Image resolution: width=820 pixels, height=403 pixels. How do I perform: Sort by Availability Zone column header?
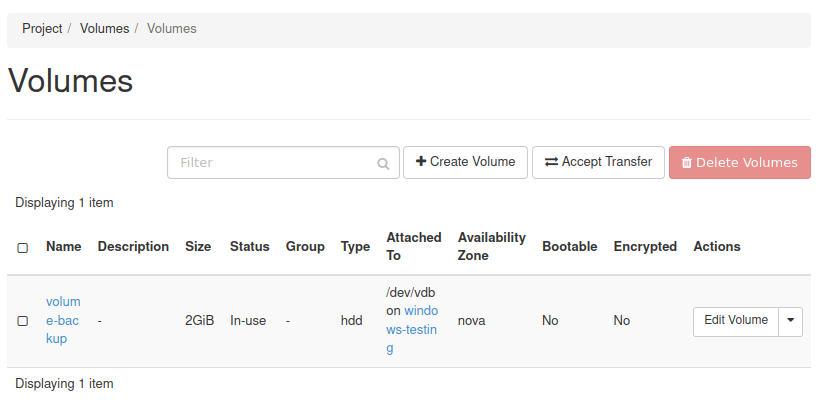[491, 247]
